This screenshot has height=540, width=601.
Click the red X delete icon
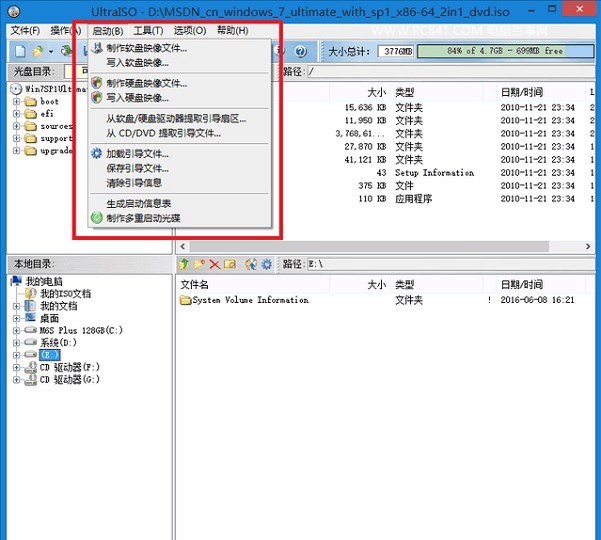coord(215,264)
